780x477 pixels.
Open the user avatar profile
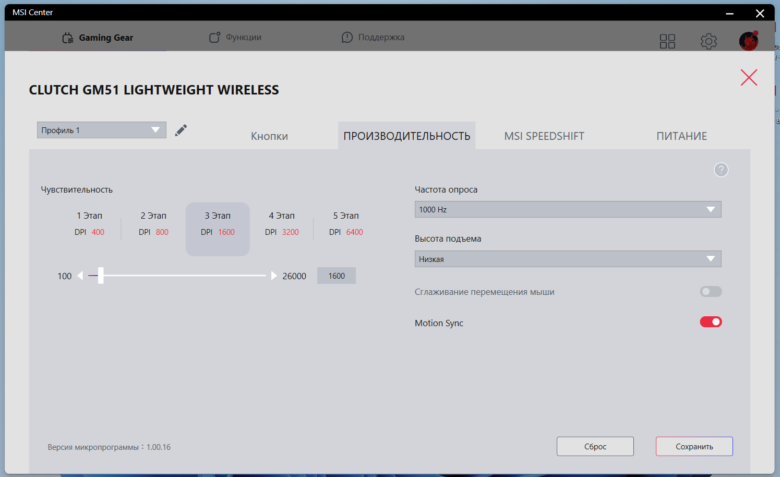pyautogui.click(x=748, y=41)
